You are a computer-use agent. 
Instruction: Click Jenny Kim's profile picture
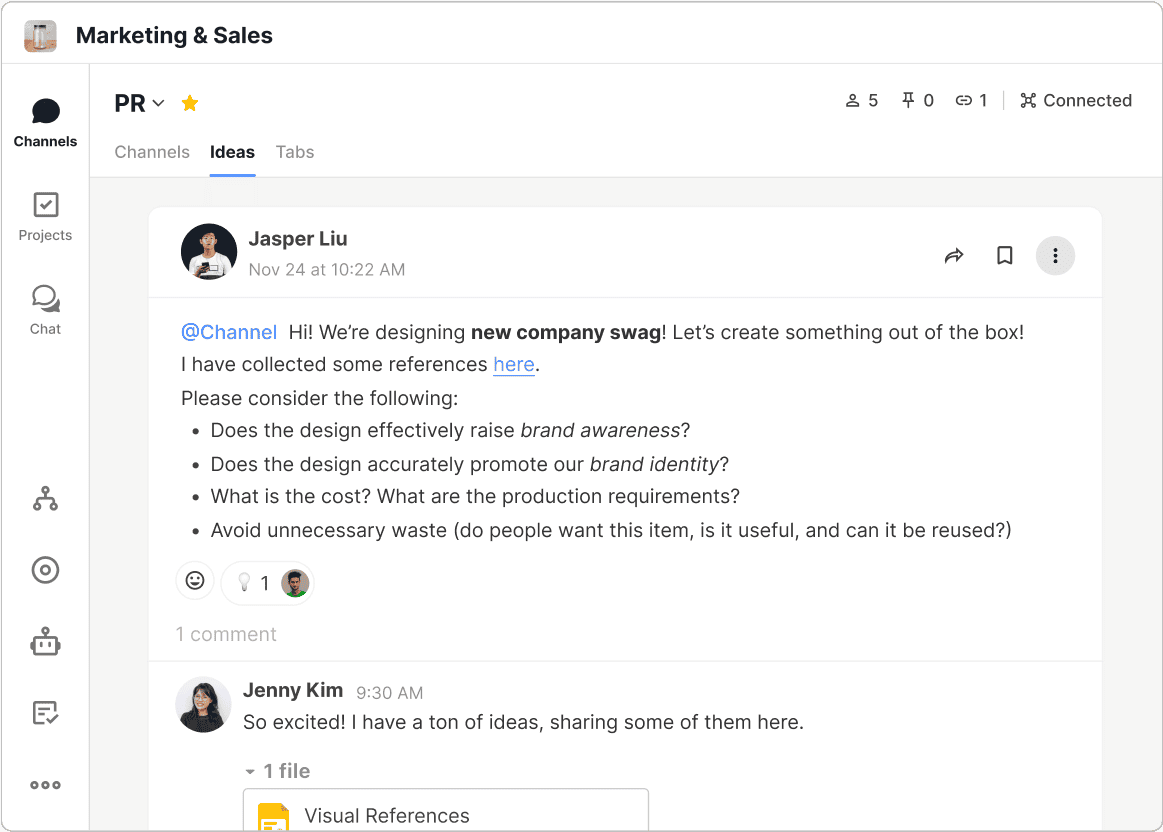pyautogui.click(x=203, y=704)
